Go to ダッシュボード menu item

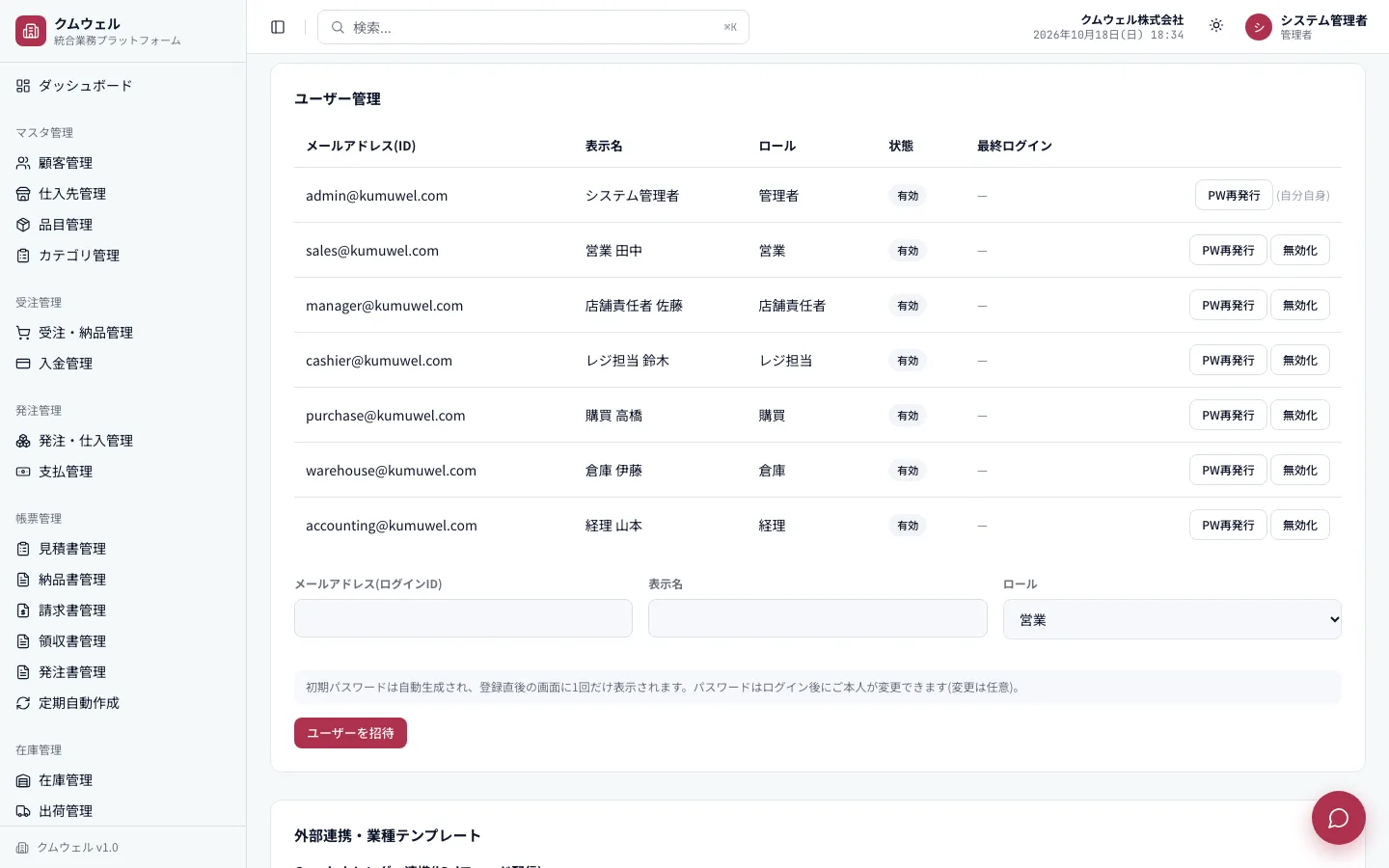(x=123, y=86)
